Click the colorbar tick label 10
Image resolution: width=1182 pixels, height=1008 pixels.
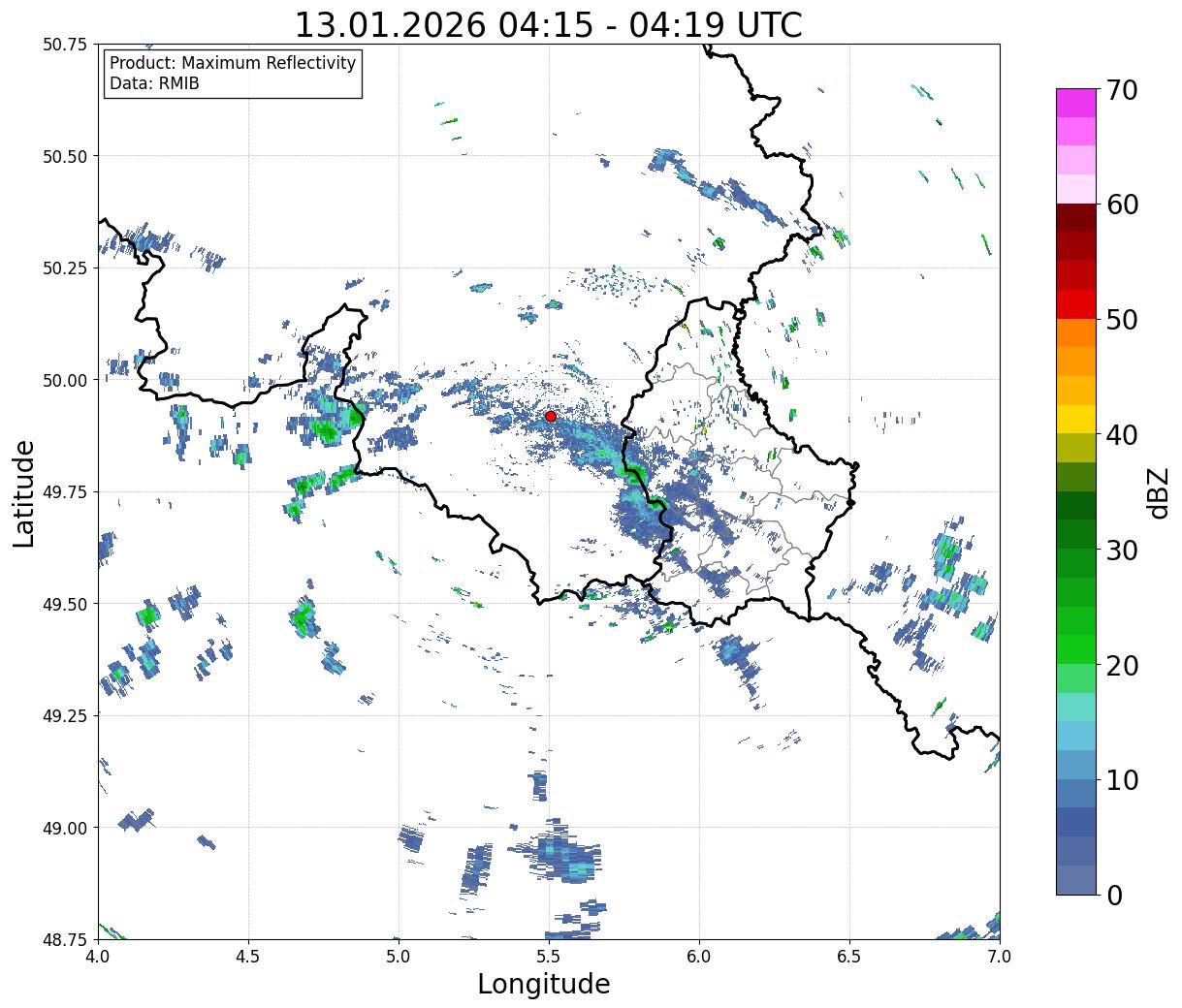click(1123, 779)
